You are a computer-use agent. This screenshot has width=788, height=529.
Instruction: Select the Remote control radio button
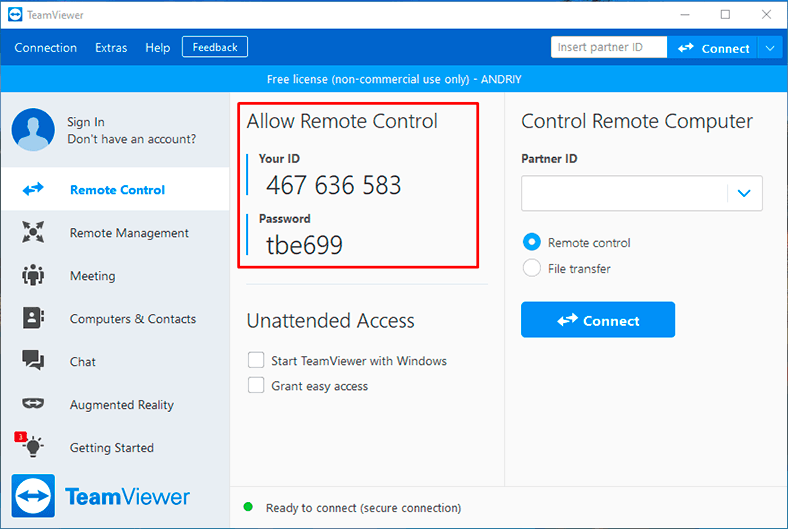point(532,242)
